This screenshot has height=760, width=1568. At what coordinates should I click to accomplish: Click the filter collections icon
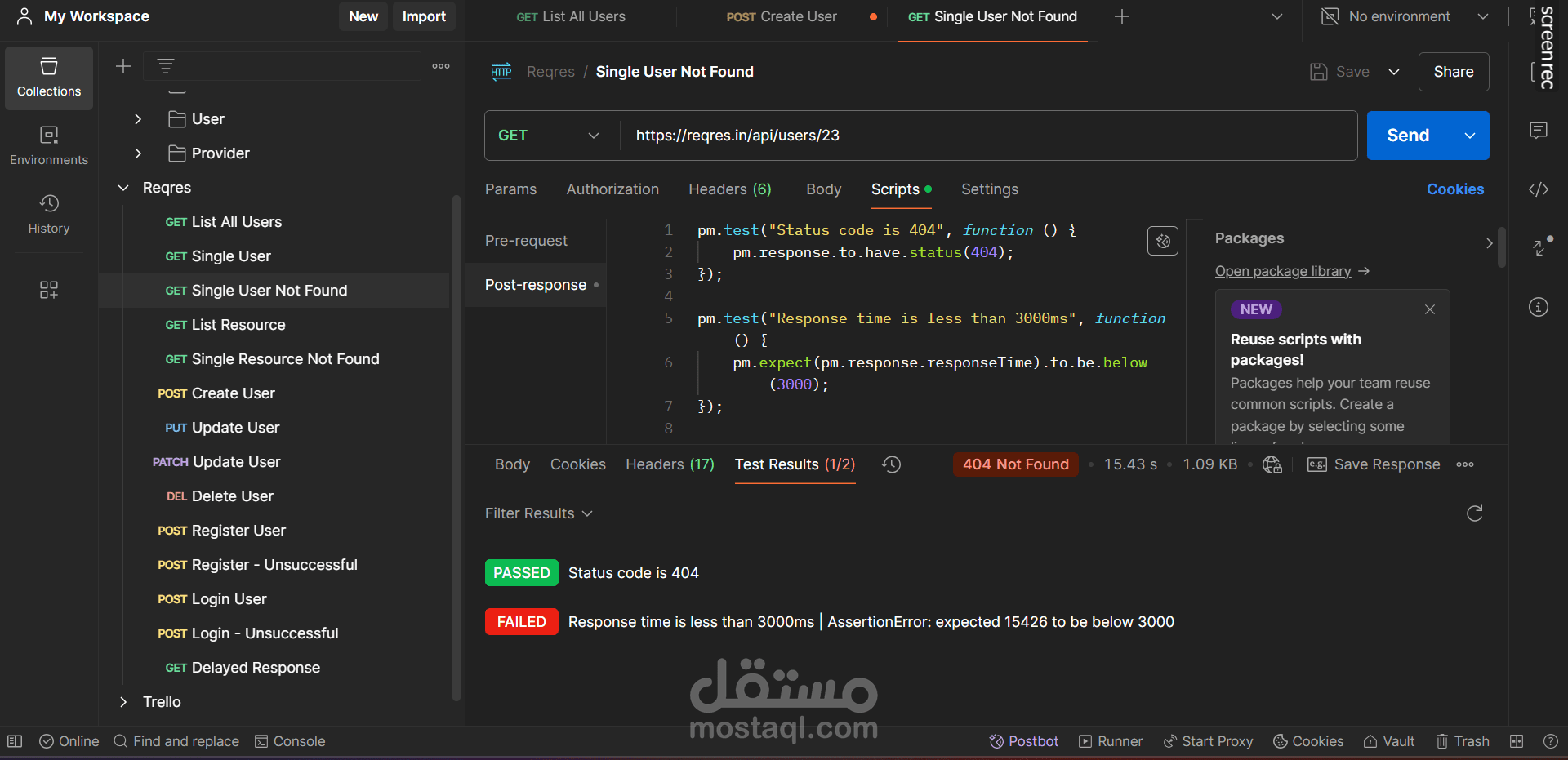(x=166, y=66)
